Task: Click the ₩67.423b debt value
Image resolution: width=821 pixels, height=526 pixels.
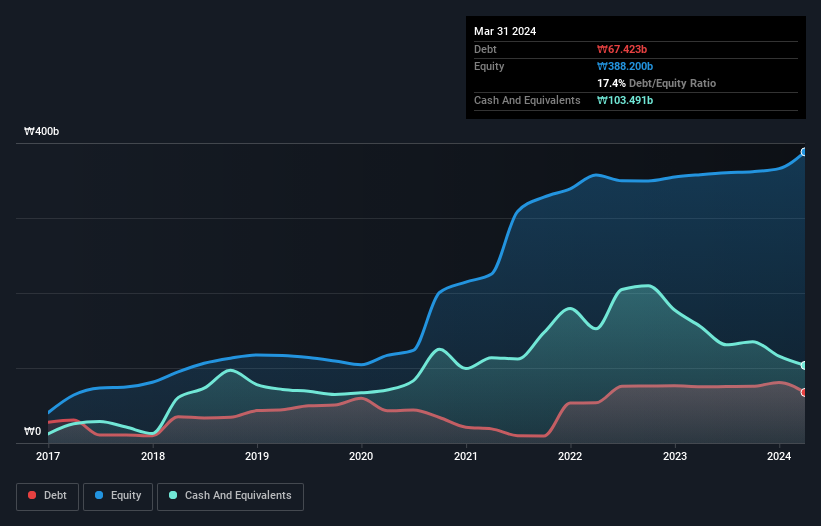Action: coord(622,49)
